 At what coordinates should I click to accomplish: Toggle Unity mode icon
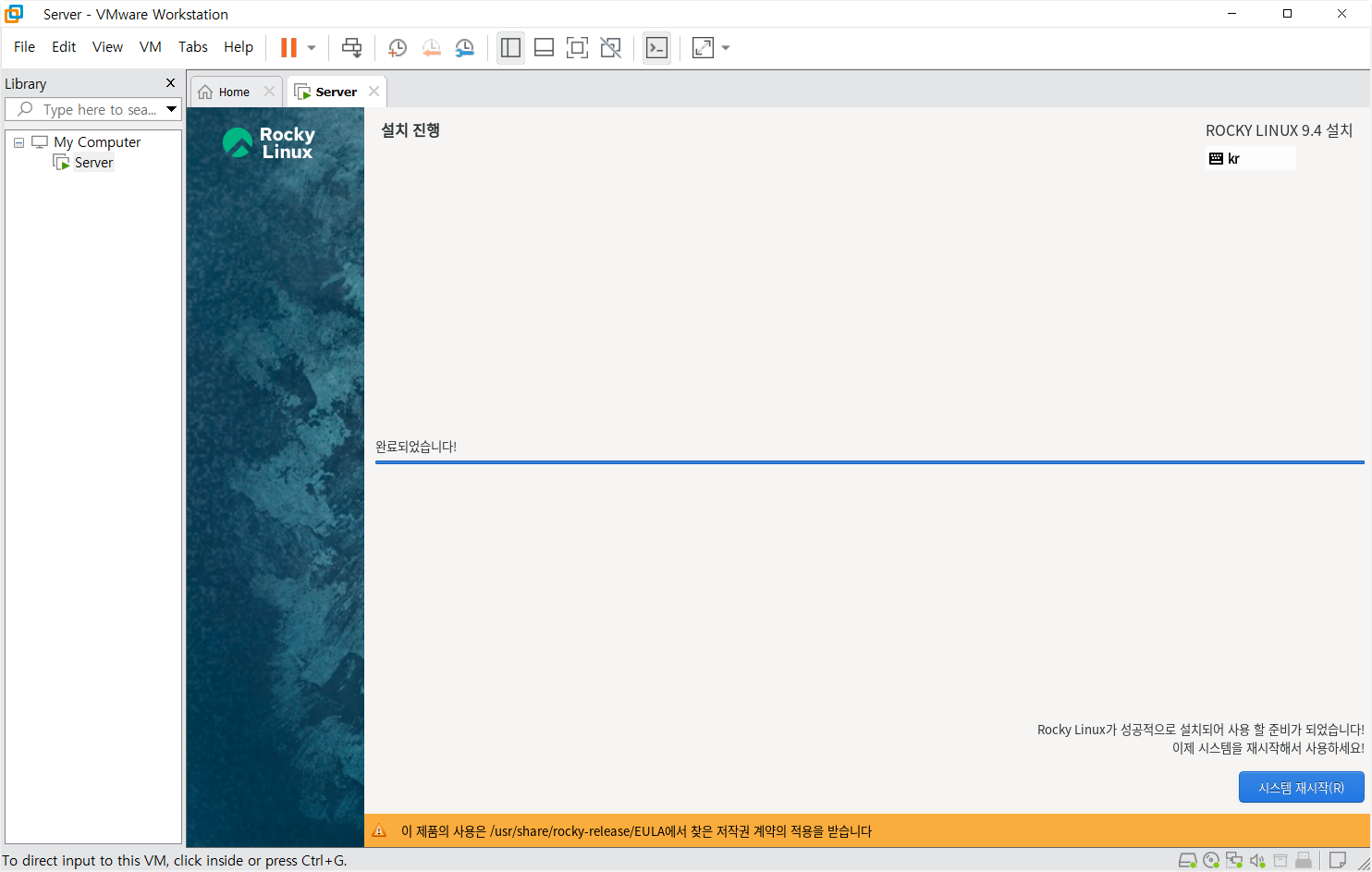[x=610, y=48]
